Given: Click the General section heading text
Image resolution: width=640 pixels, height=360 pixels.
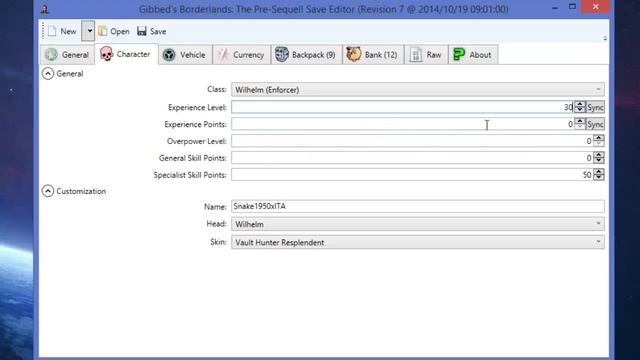Looking at the screenshot, I should click(70, 74).
